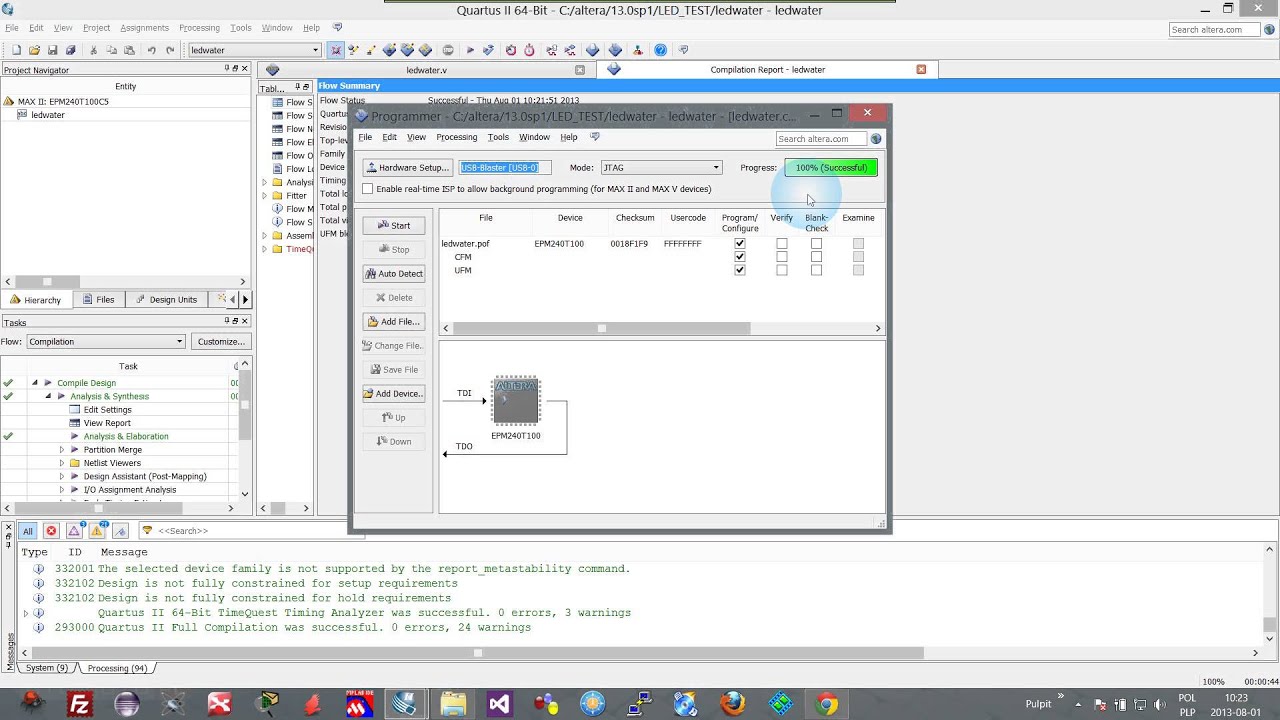Collapse the Compile Design task tree
The height and width of the screenshot is (720, 1280).
[35, 383]
